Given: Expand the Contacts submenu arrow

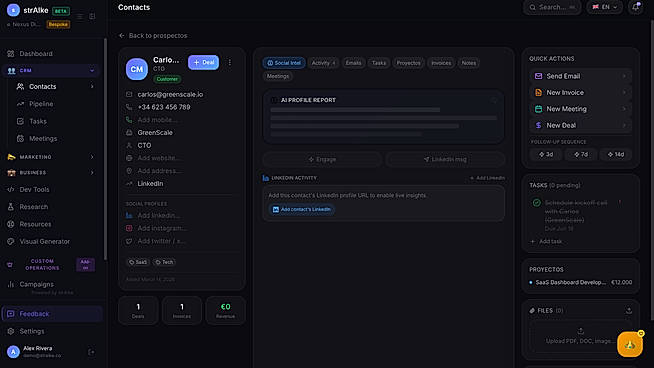Looking at the screenshot, I should pyautogui.click(x=92, y=86).
